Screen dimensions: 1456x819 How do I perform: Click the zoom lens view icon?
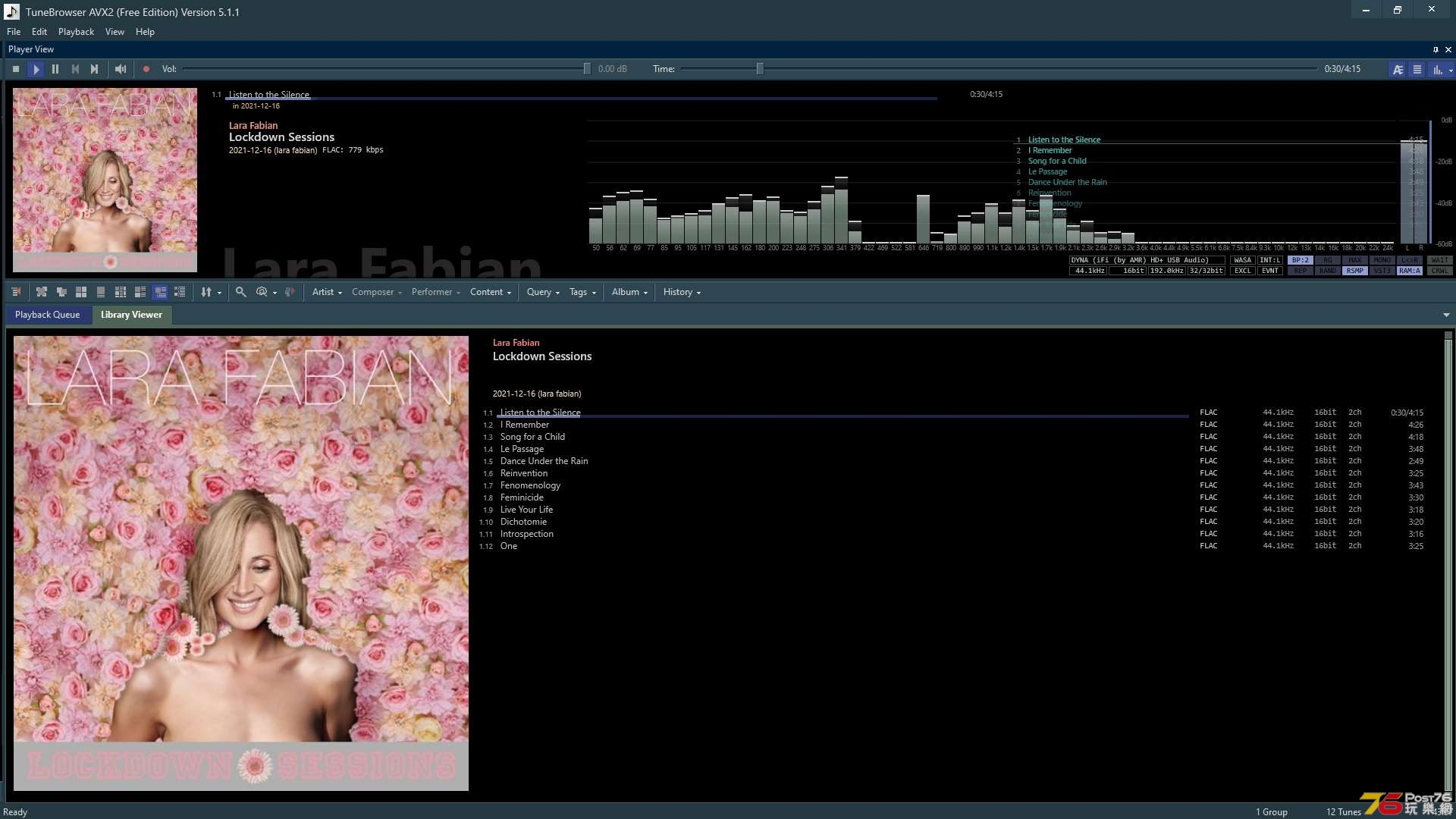[262, 292]
